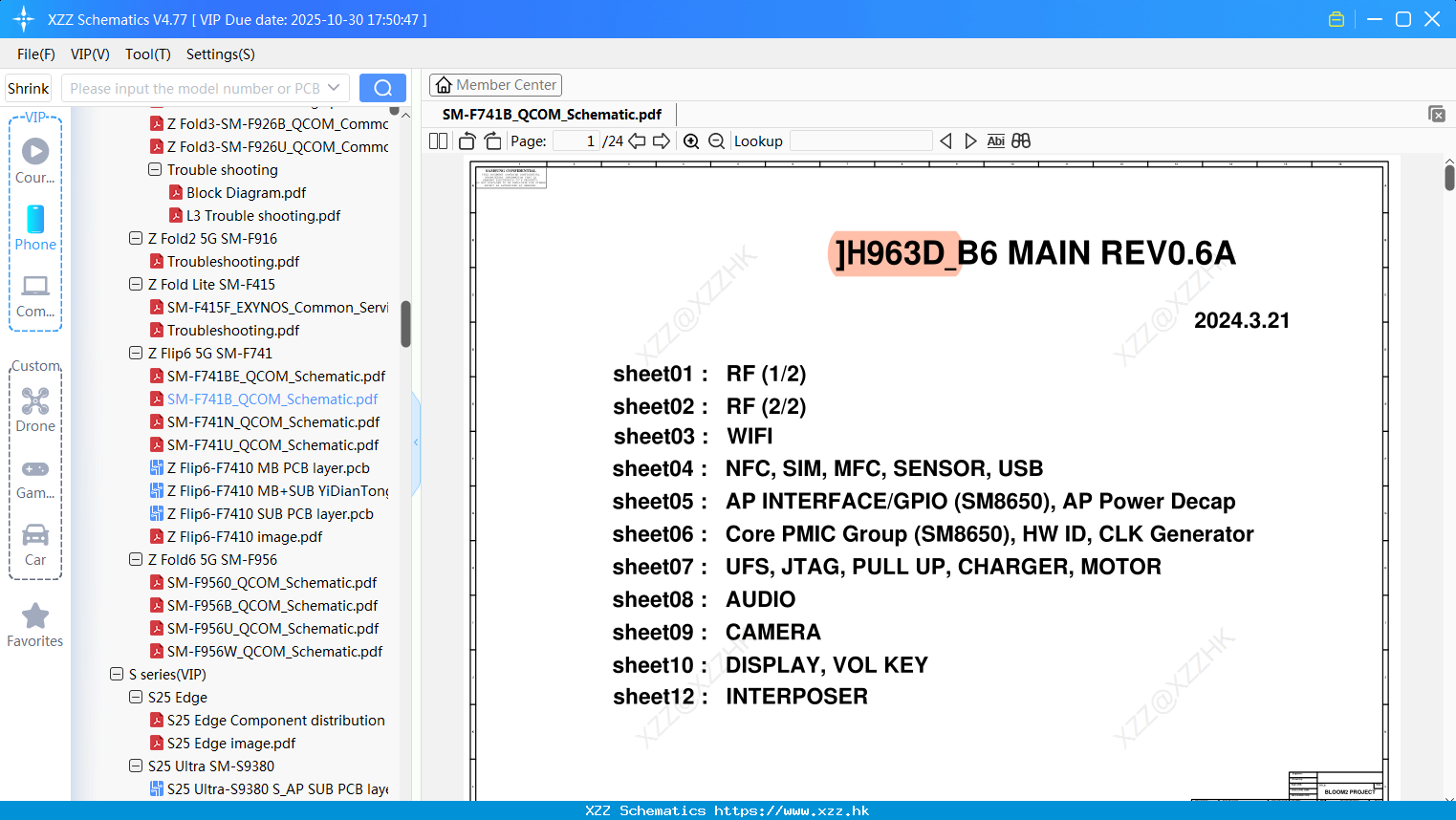Collapse the Z Flip6 5G SM-F741 node
Image resolution: width=1456 pixels, height=820 pixels.
pyautogui.click(x=136, y=353)
